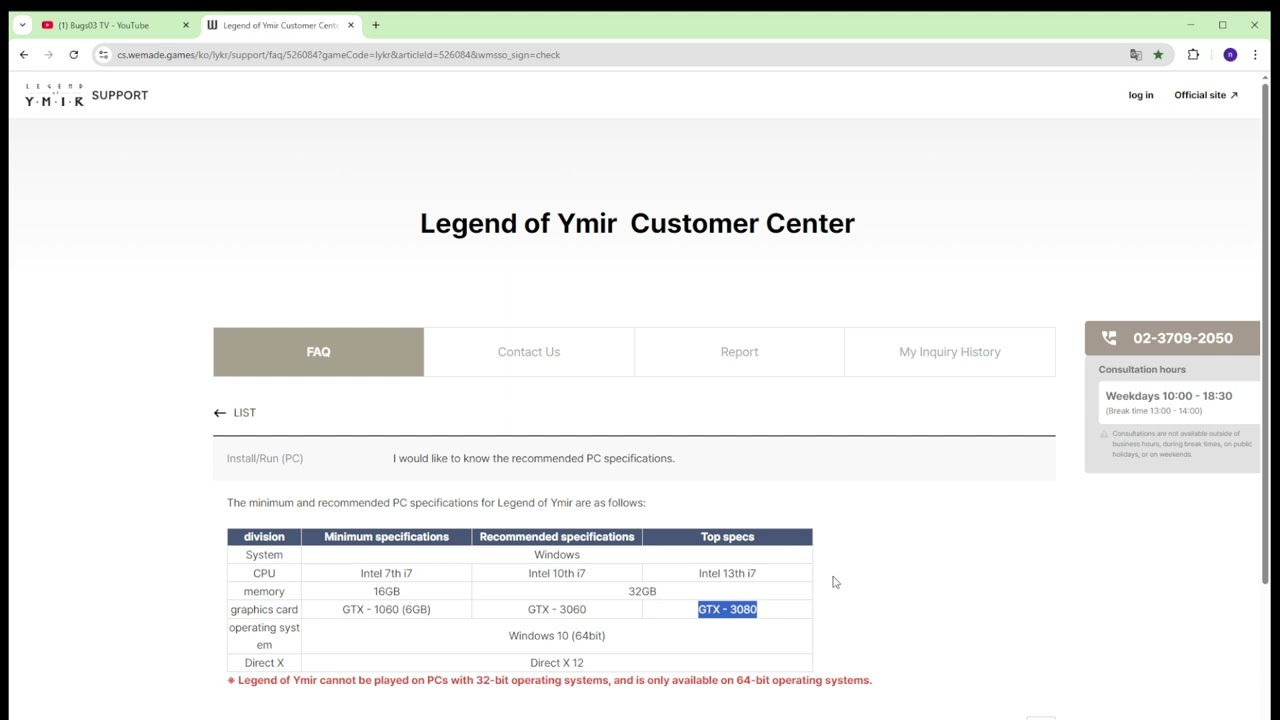Click the 32GB memory cell
1280x720 pixels.
pyautogui.click(x=642, y=591)
